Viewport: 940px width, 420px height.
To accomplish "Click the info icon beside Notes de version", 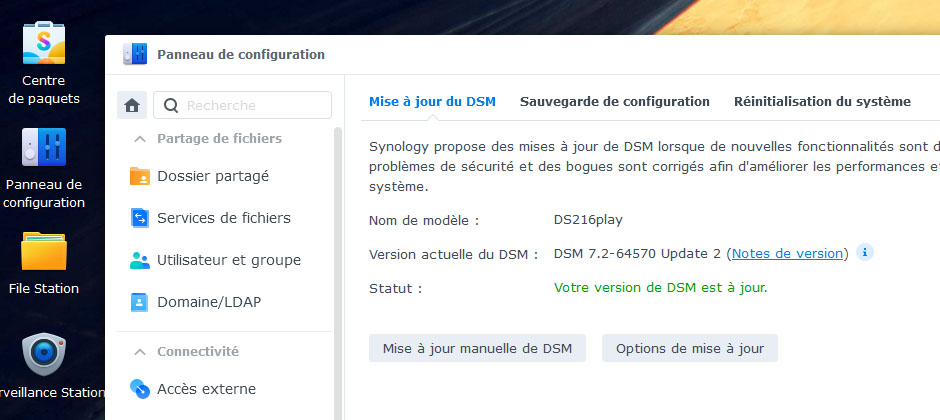I will click(x=864, y=252).
